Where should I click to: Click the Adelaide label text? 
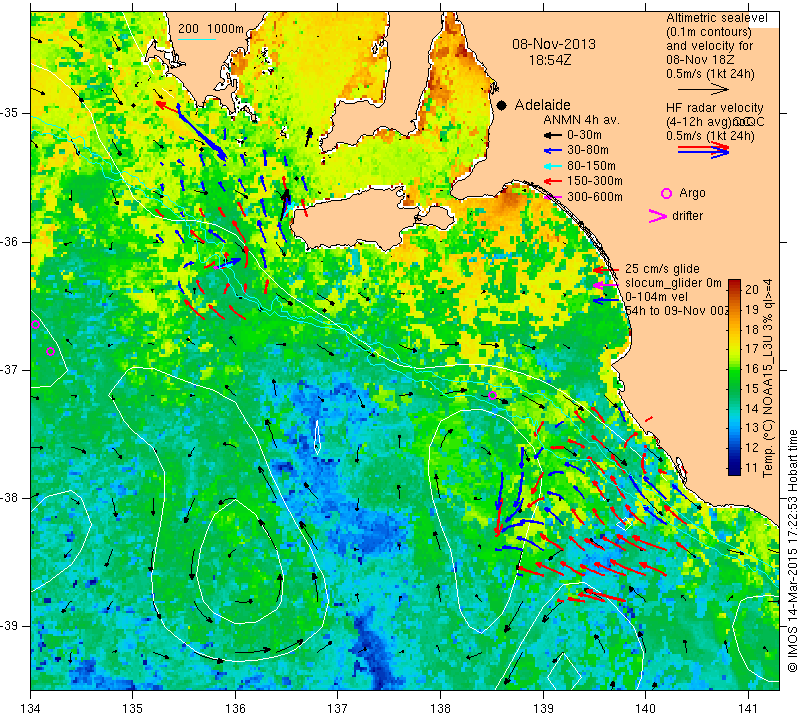coord(542,105)
